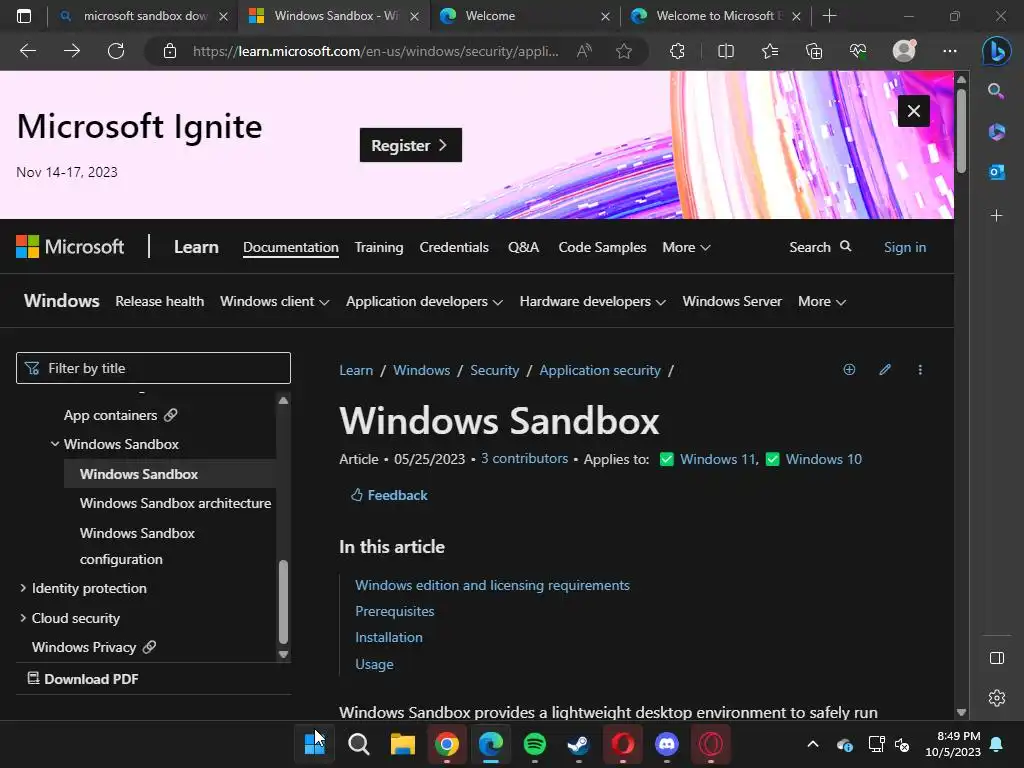Viewport: 1024px width, 768px height.
Task: Open the Hardware developers dropdown
Action: pos(592,302)
